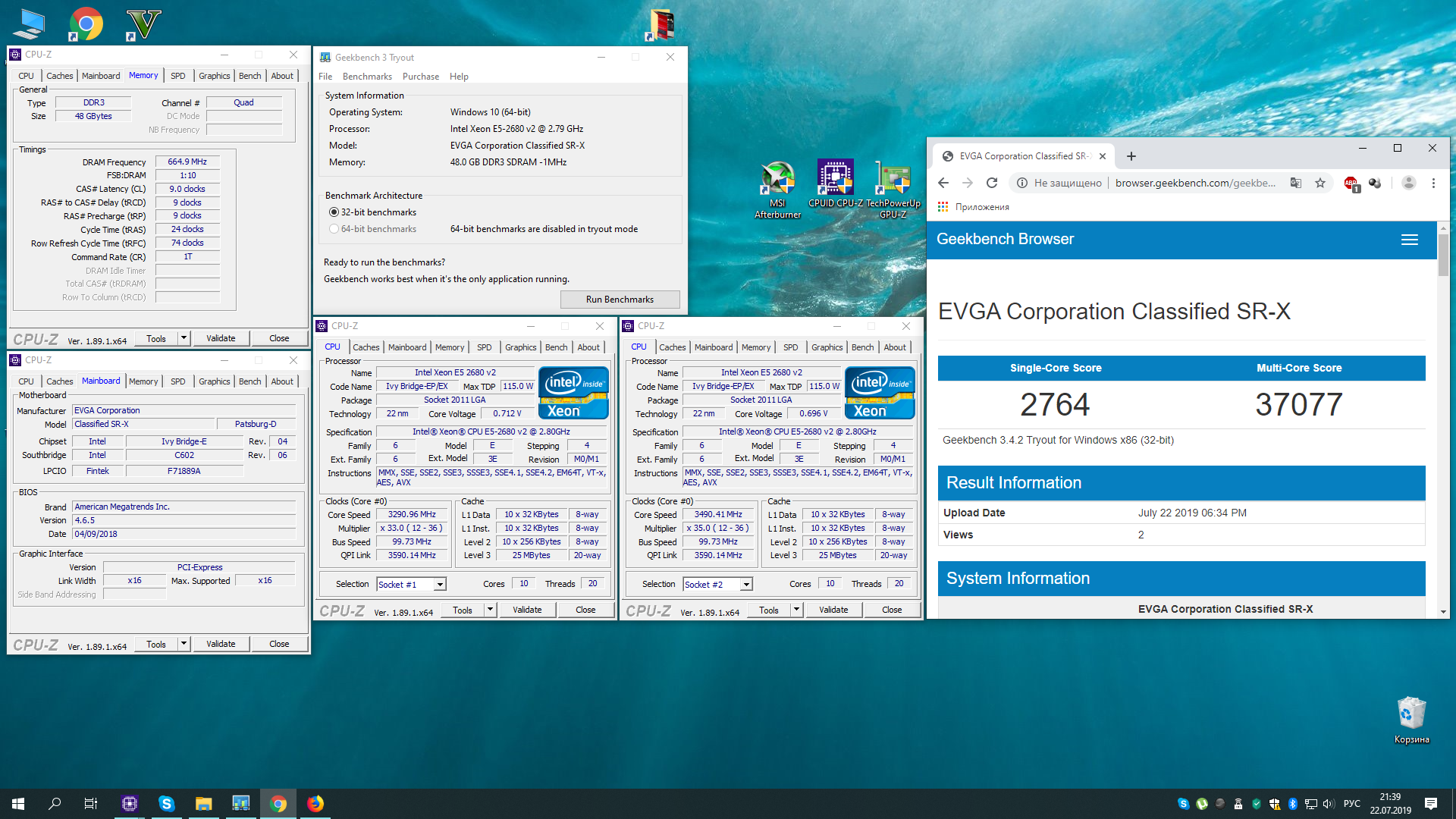Open Tools dropdown arrow in Memory CPU-Z window
Screen dimensions: 1456x819
184,338
